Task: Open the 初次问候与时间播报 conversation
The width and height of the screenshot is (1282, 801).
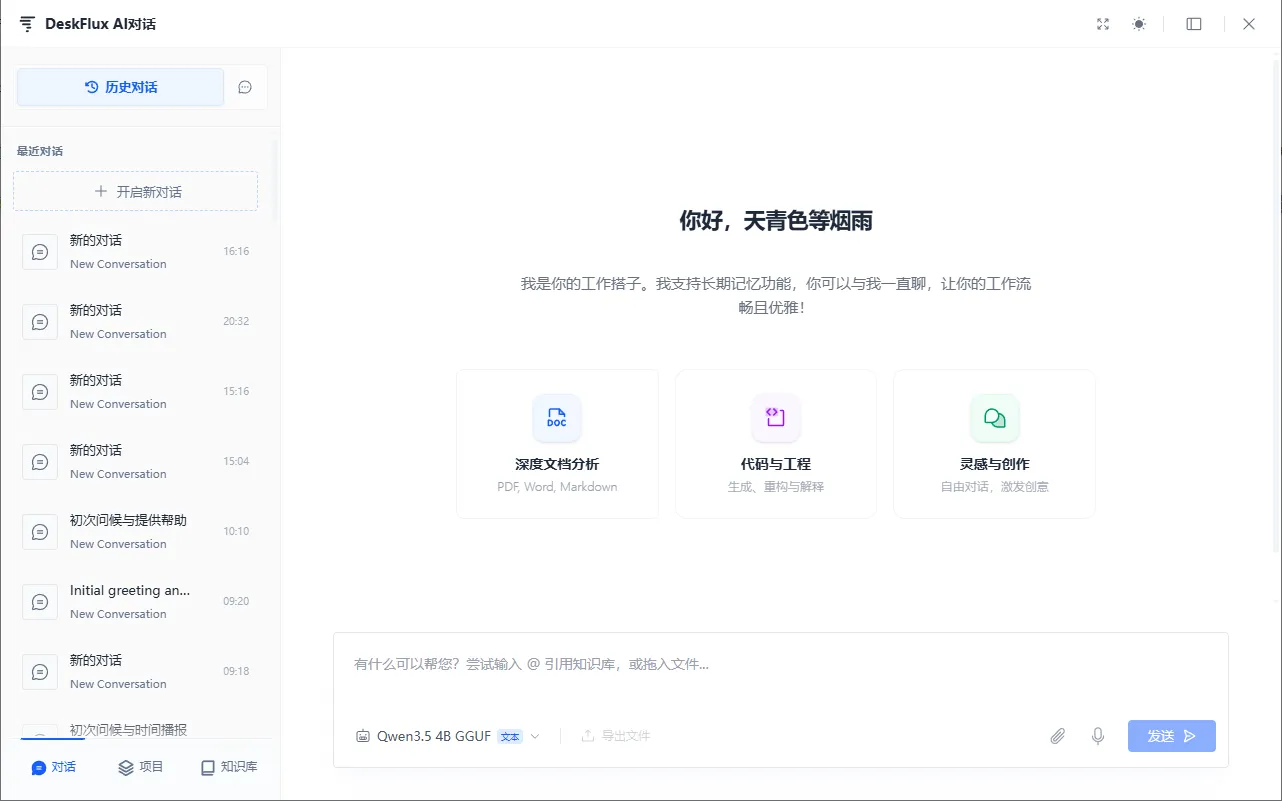Action: click(137, 730)
